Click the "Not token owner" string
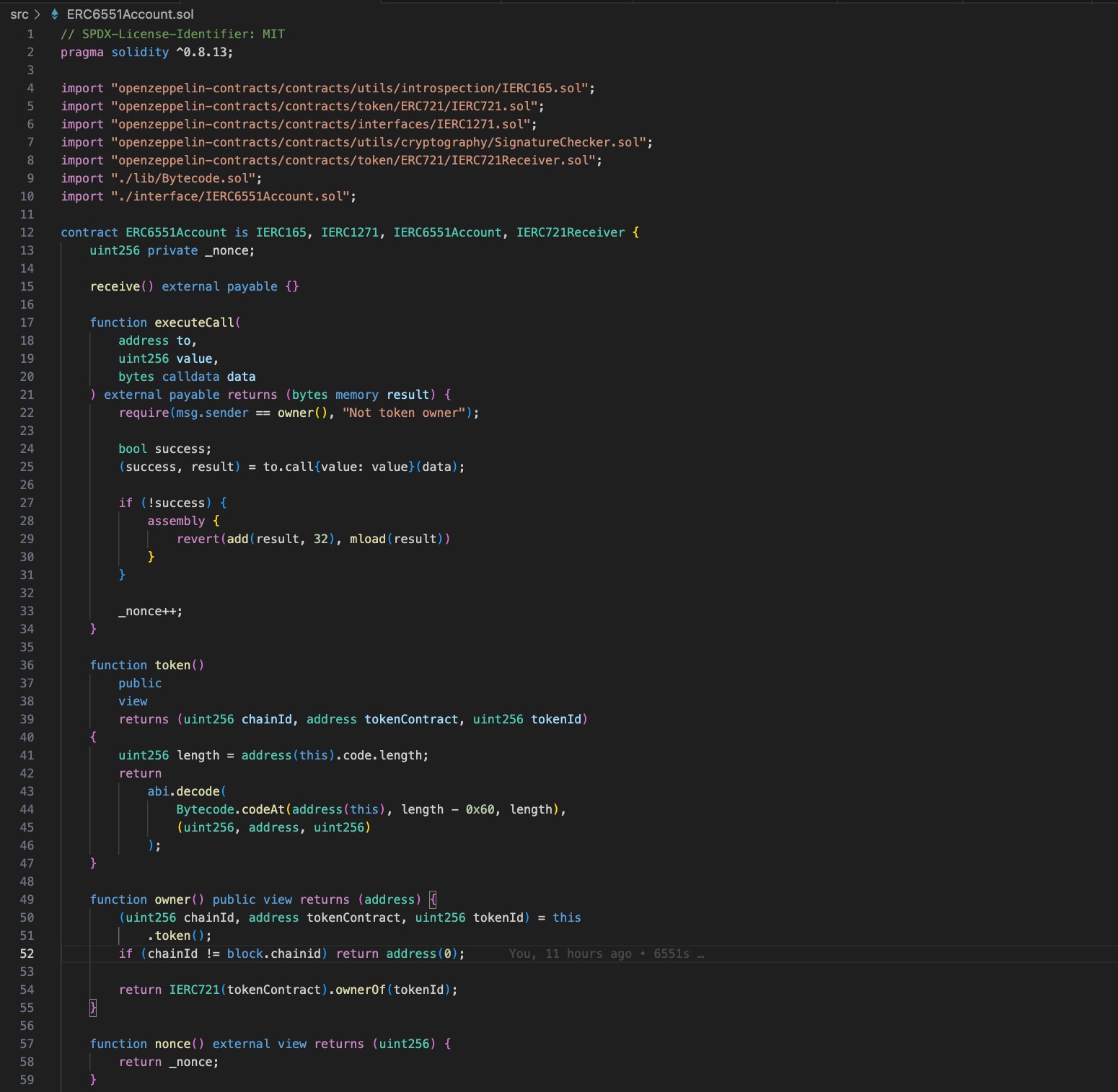The width and height of the screenshot is (1118, 1092). [x=404, y=413]
